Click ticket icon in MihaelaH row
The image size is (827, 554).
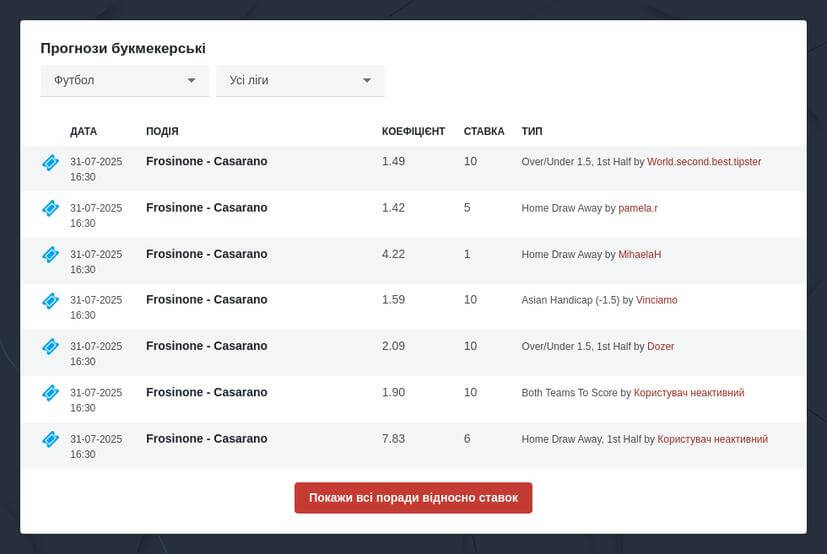[x=50, y=255]
